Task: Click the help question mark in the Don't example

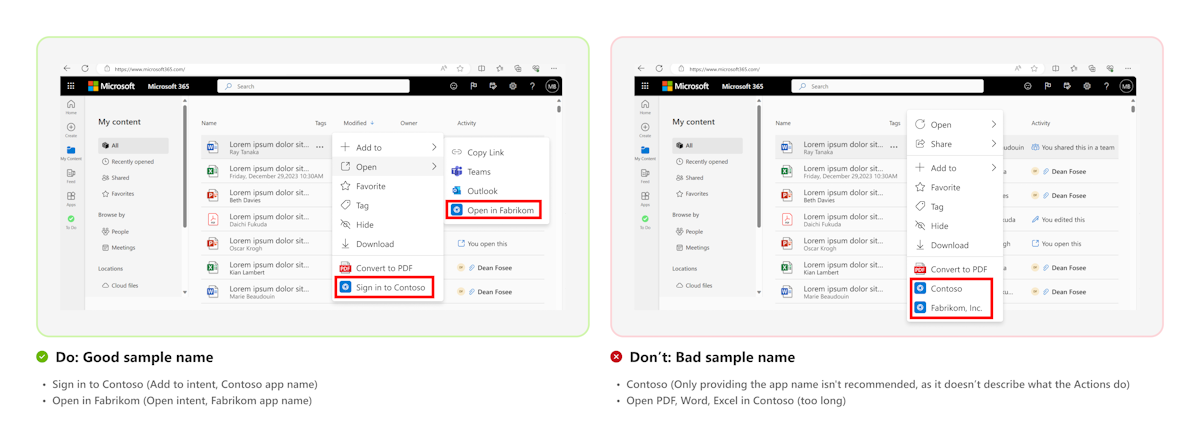Action: coord(1106,86)
